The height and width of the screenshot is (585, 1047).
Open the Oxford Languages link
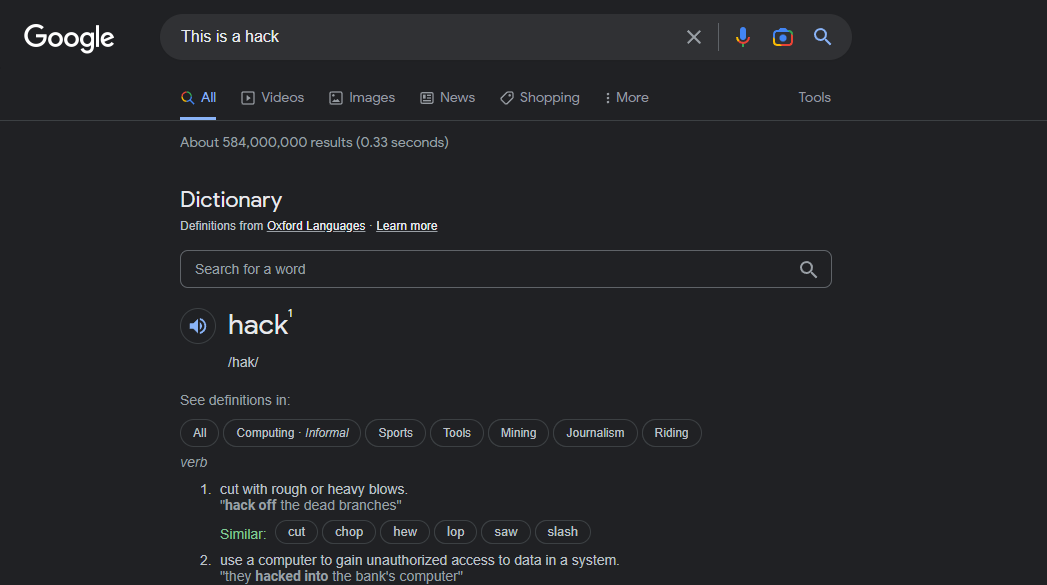click(316, 226)
